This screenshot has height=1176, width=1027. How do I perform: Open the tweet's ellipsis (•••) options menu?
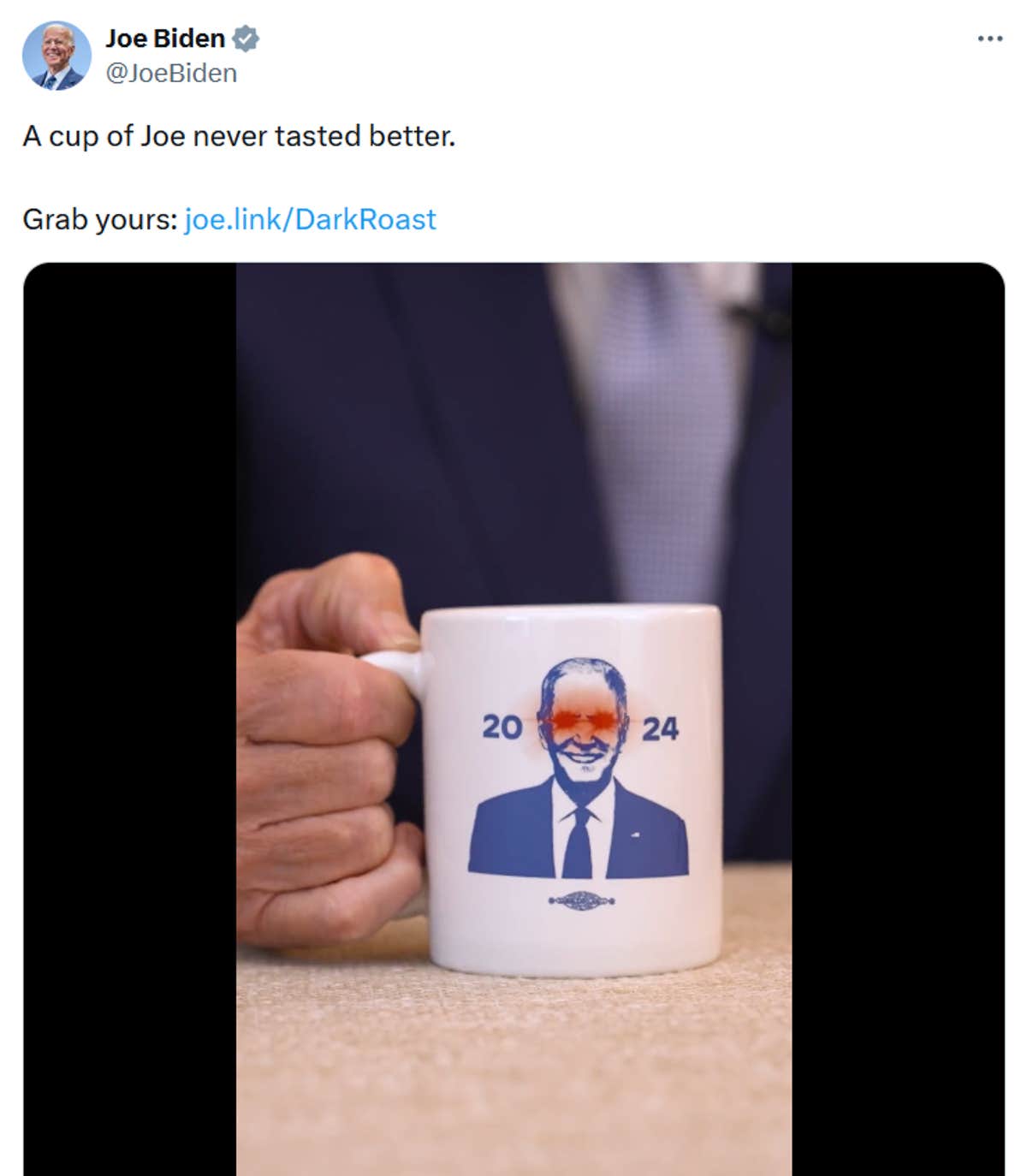coord(990,37)
